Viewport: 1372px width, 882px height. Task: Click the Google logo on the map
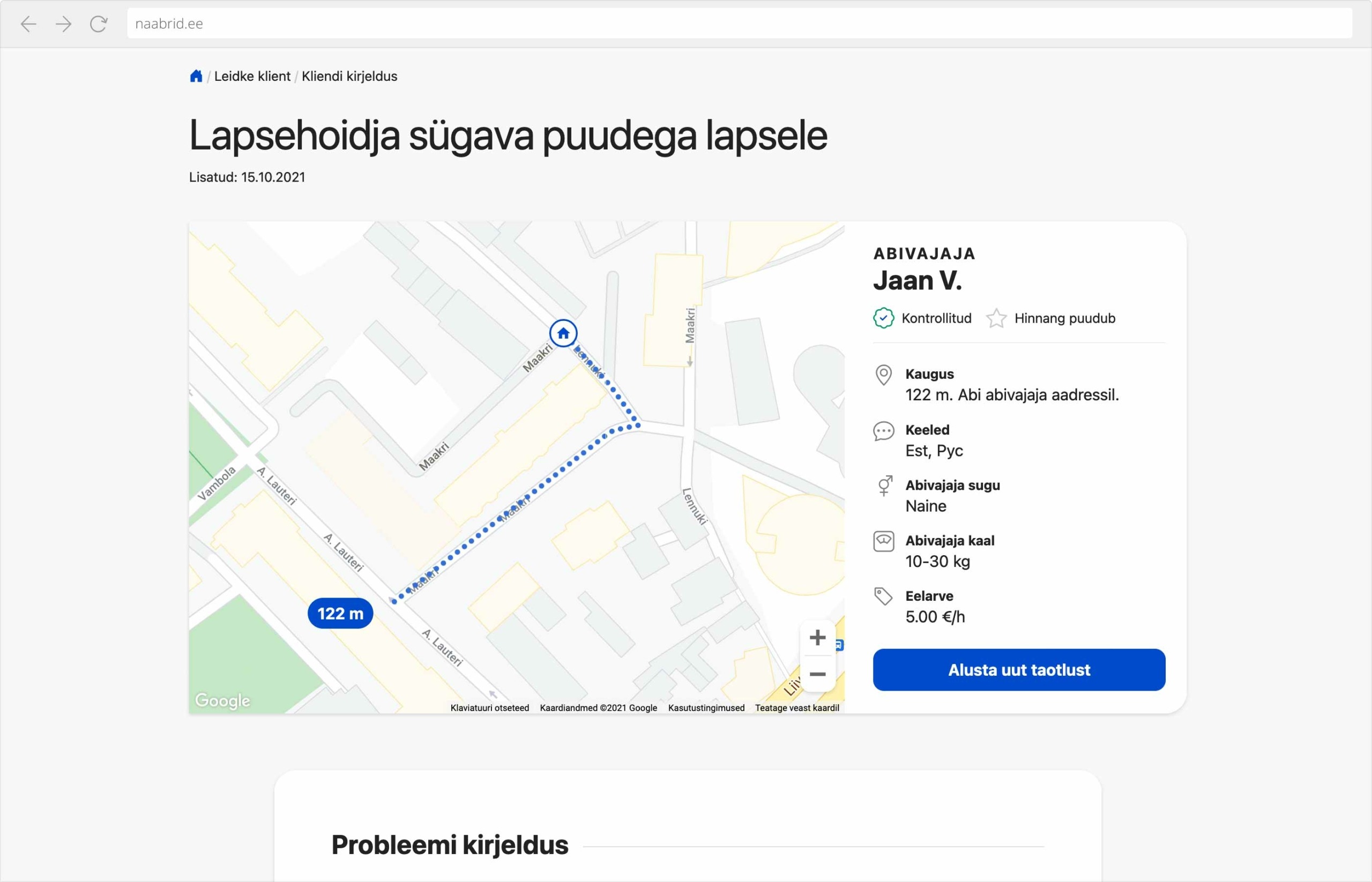(x=222, y=700)
